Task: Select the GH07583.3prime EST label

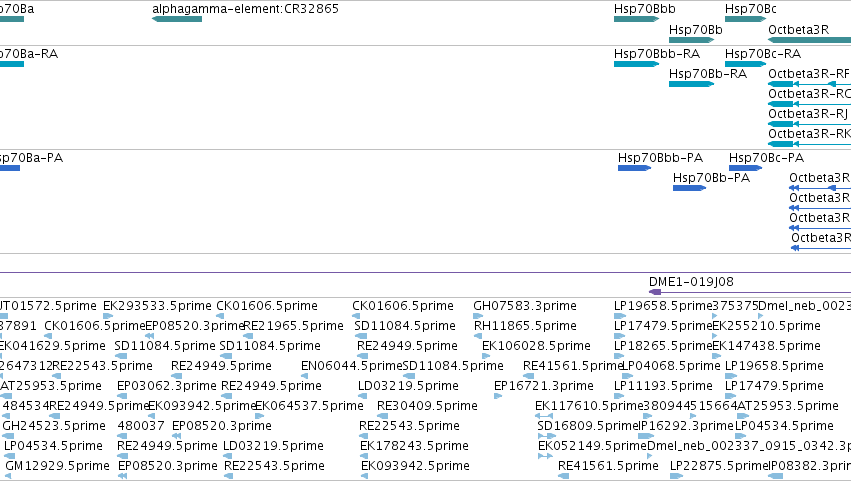Action: (525, 306)
